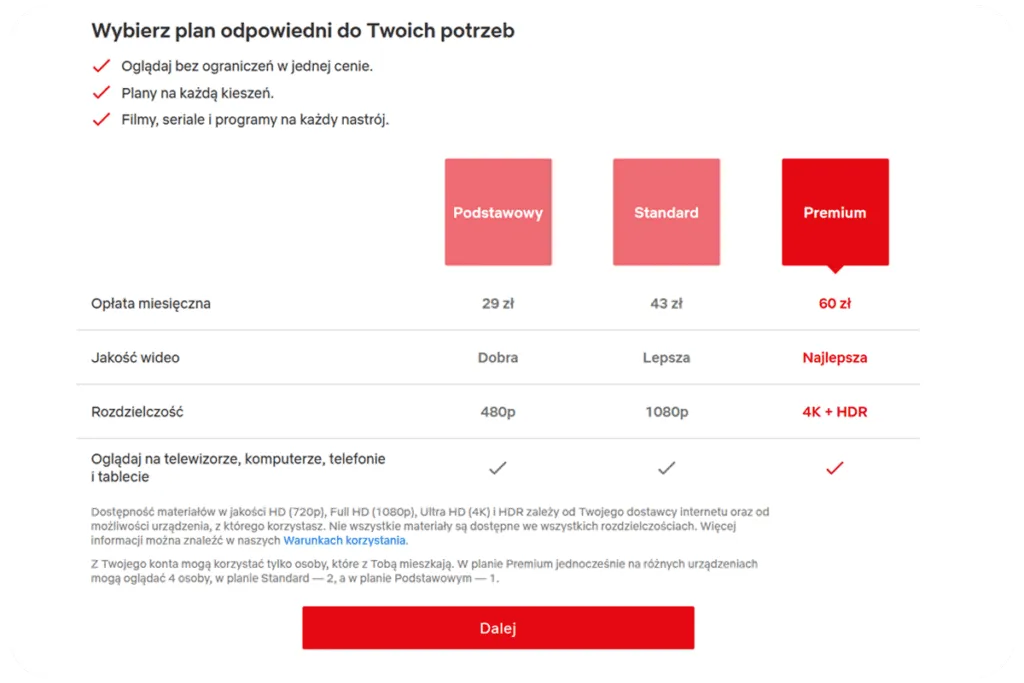Click the 'Opłata miesięczna' row label
Viewport: 1024px width, 683px height.
pyautogui.click(x=150, y=303)
